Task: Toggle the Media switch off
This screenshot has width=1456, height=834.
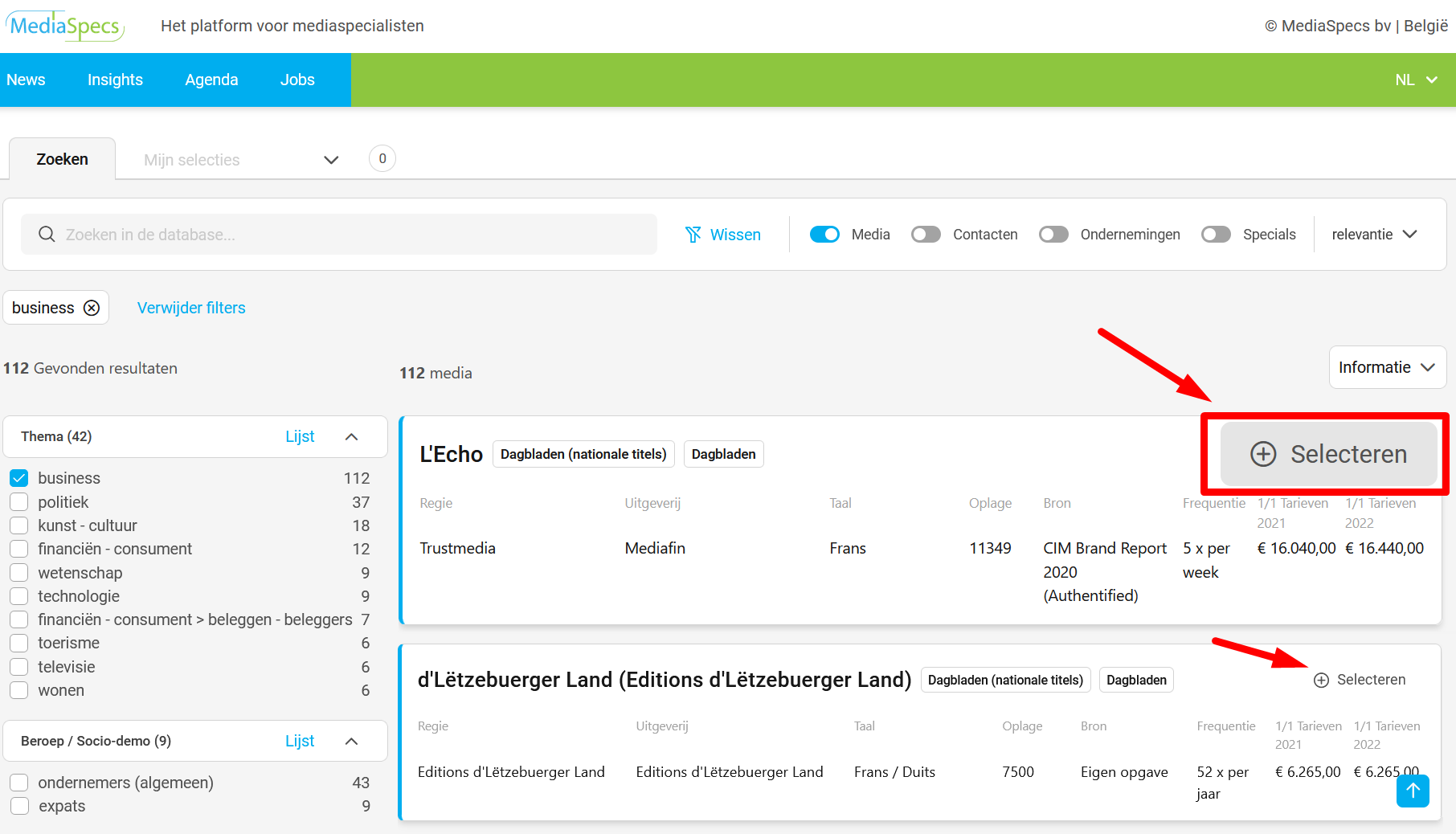Action: (x=824, y=235)
